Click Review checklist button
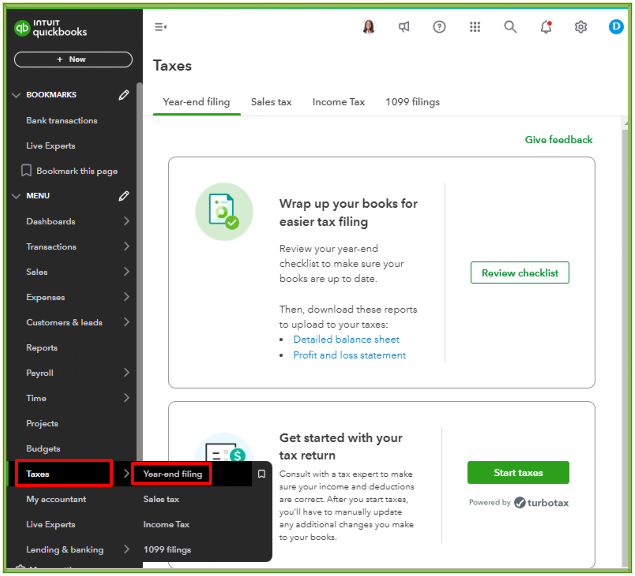Image resolution: width=635 pixels, height=576 pixels. pos(520,273)
